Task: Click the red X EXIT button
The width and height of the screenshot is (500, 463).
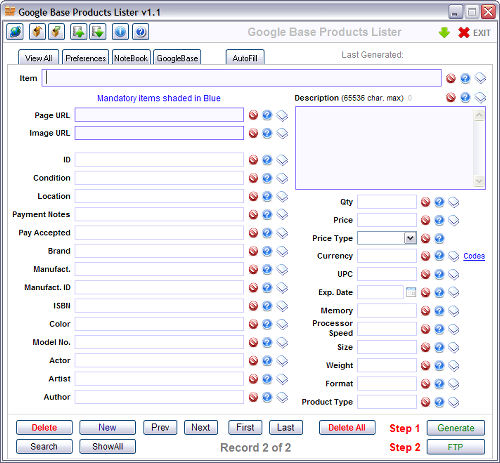Action: [474, 33]
